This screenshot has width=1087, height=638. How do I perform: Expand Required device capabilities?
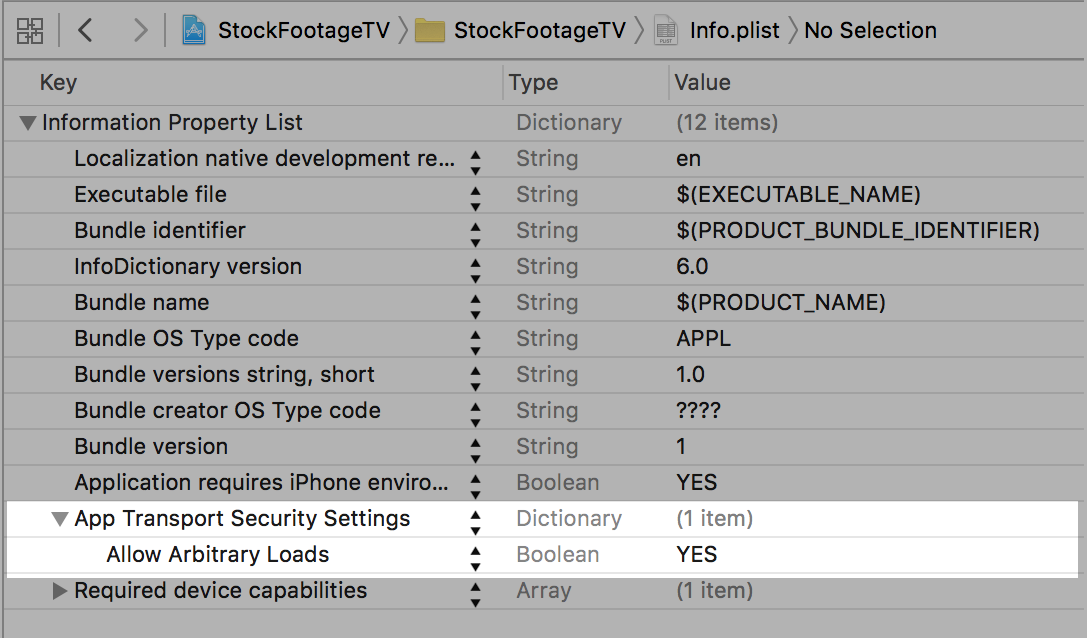pos(60,591)
